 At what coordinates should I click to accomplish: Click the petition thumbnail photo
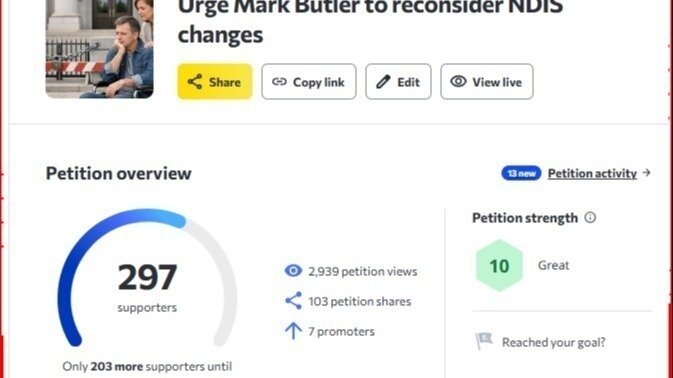coord(100,49)
